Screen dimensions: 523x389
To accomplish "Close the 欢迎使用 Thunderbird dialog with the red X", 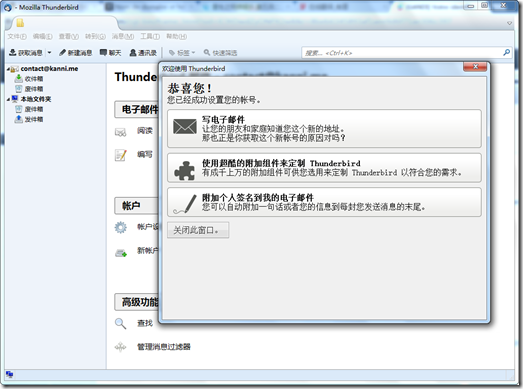I will (x=475, y=66).
